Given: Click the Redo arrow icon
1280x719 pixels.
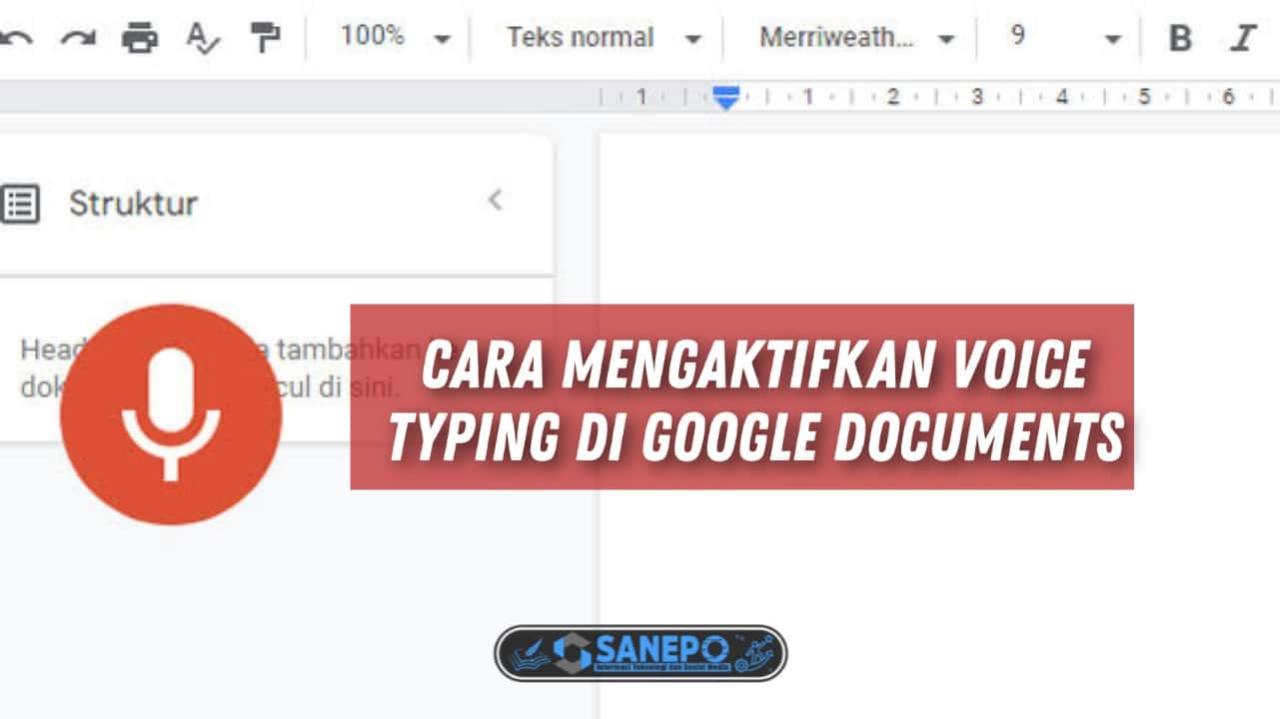Looking at the screenshot, I should tap(77, 38).
